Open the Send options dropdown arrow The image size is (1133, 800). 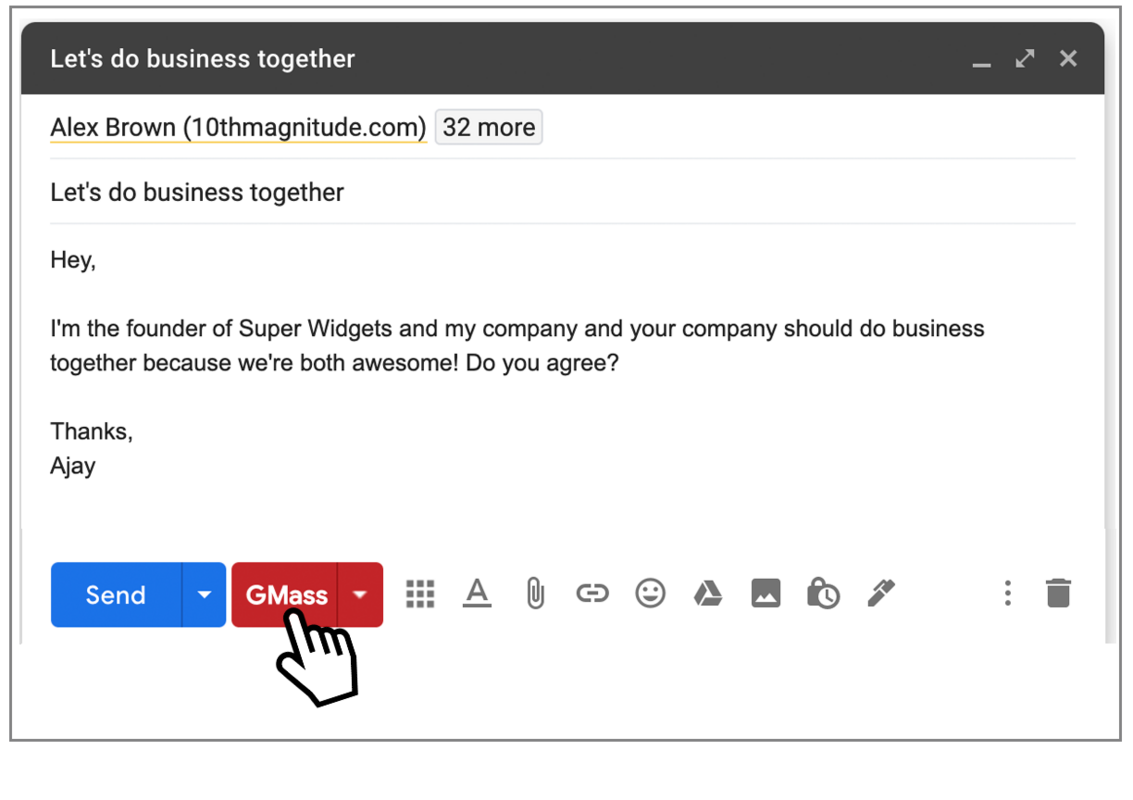click(204, 595)
